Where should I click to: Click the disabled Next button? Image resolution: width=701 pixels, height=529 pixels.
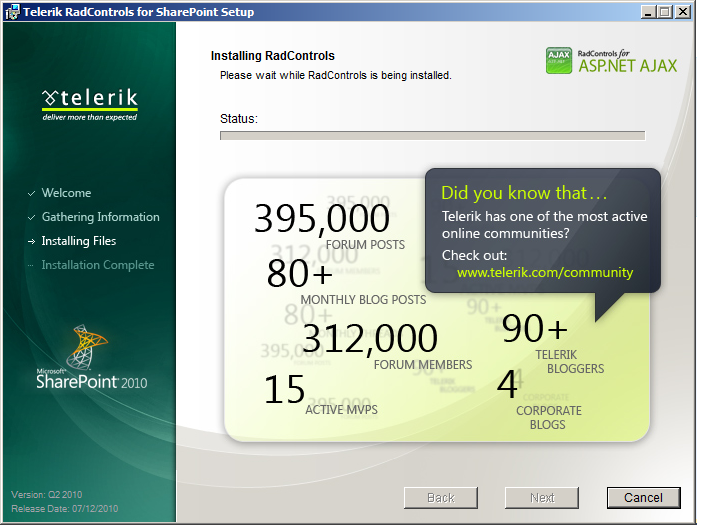pyautogui.click(x=542, y=498)
